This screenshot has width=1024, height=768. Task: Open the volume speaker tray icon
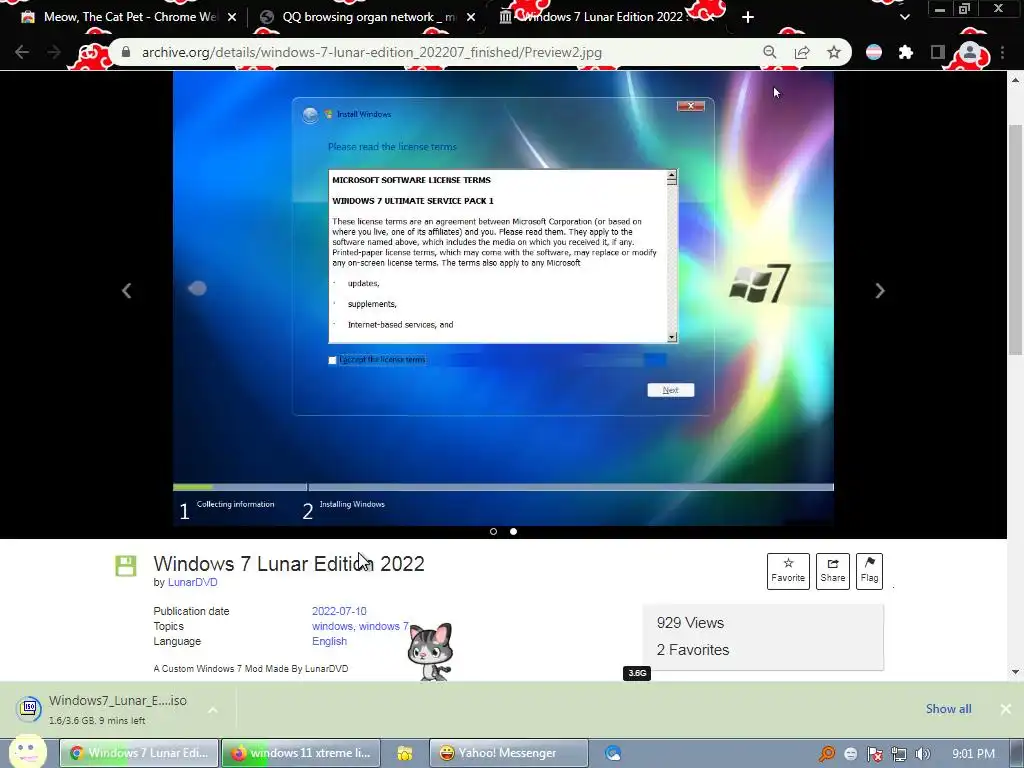pos(922,754)
